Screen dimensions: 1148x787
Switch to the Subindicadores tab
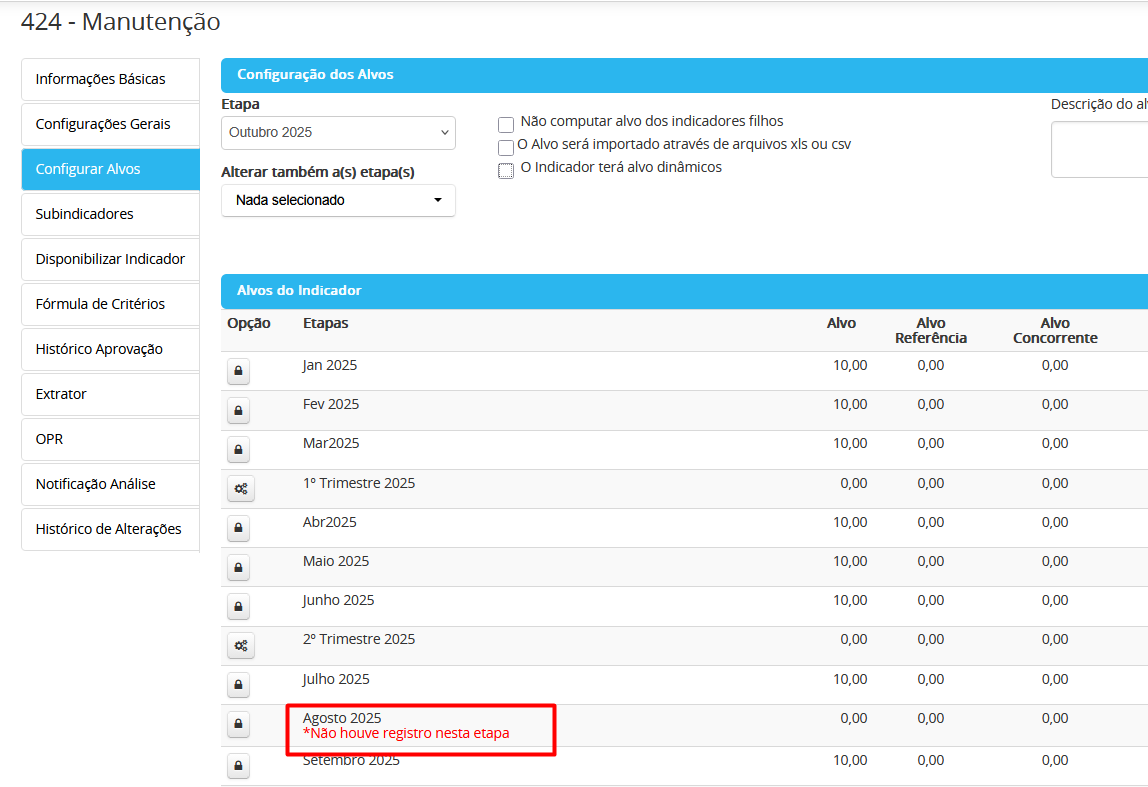[x=110, y=214]
